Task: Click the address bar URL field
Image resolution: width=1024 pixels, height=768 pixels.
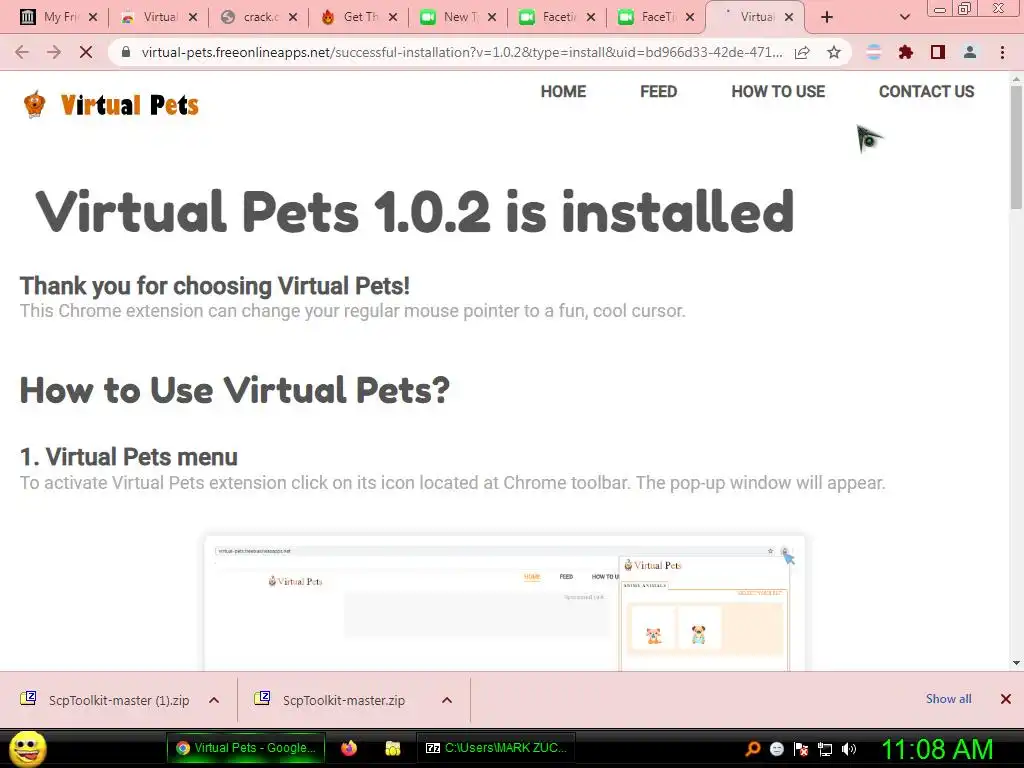Action: pyautogui.click(x=461, y=52)
